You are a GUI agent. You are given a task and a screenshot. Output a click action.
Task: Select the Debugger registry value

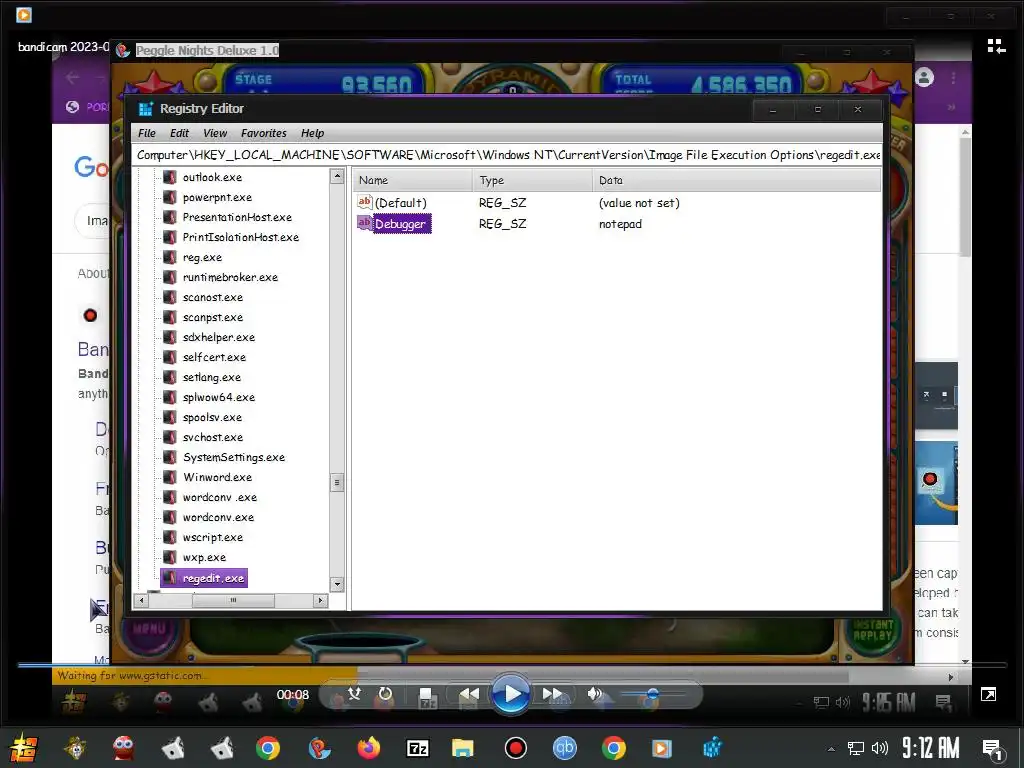point(400,224)
